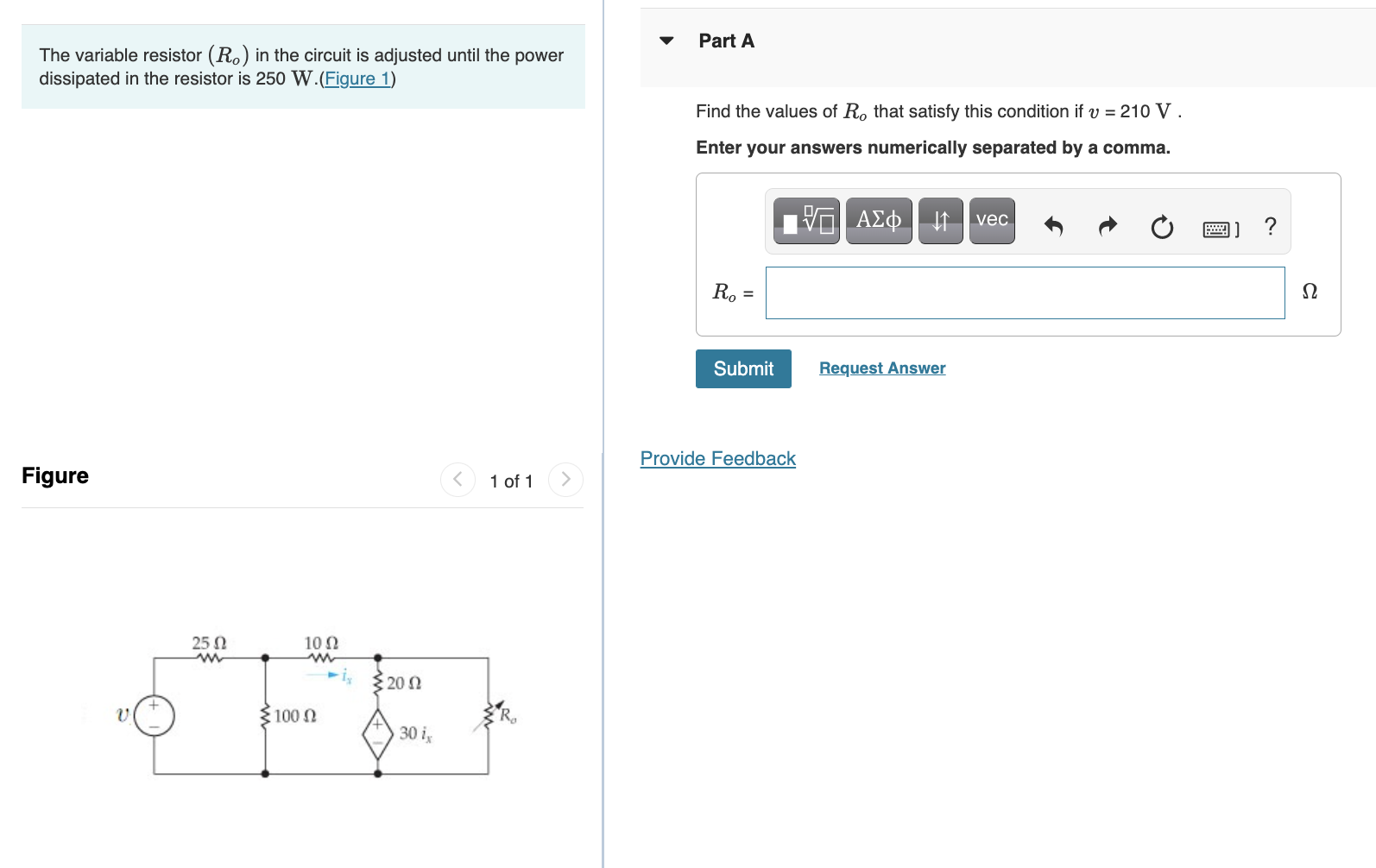This screenshot has width=1376, height=868.
Task: Redo entry with the forward arrow icon
Action: tap(1108, 226)
